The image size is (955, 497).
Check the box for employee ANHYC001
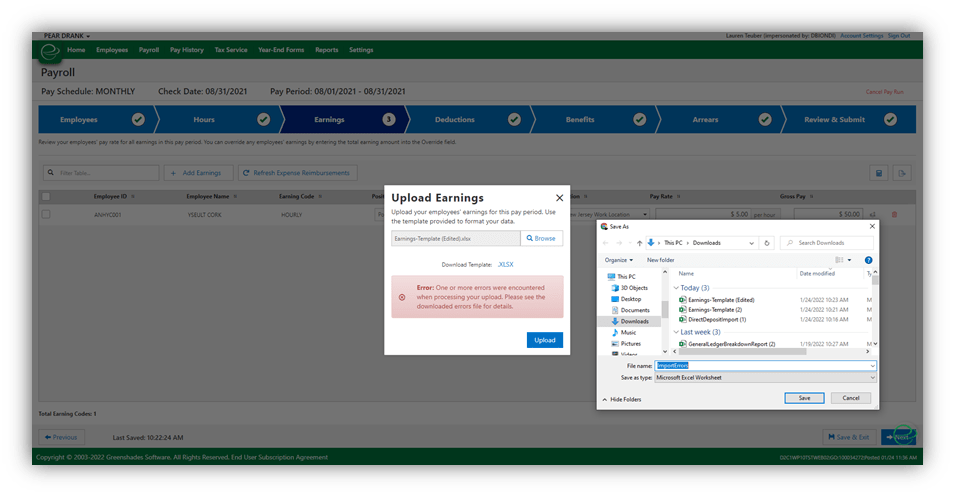(46, 214)
